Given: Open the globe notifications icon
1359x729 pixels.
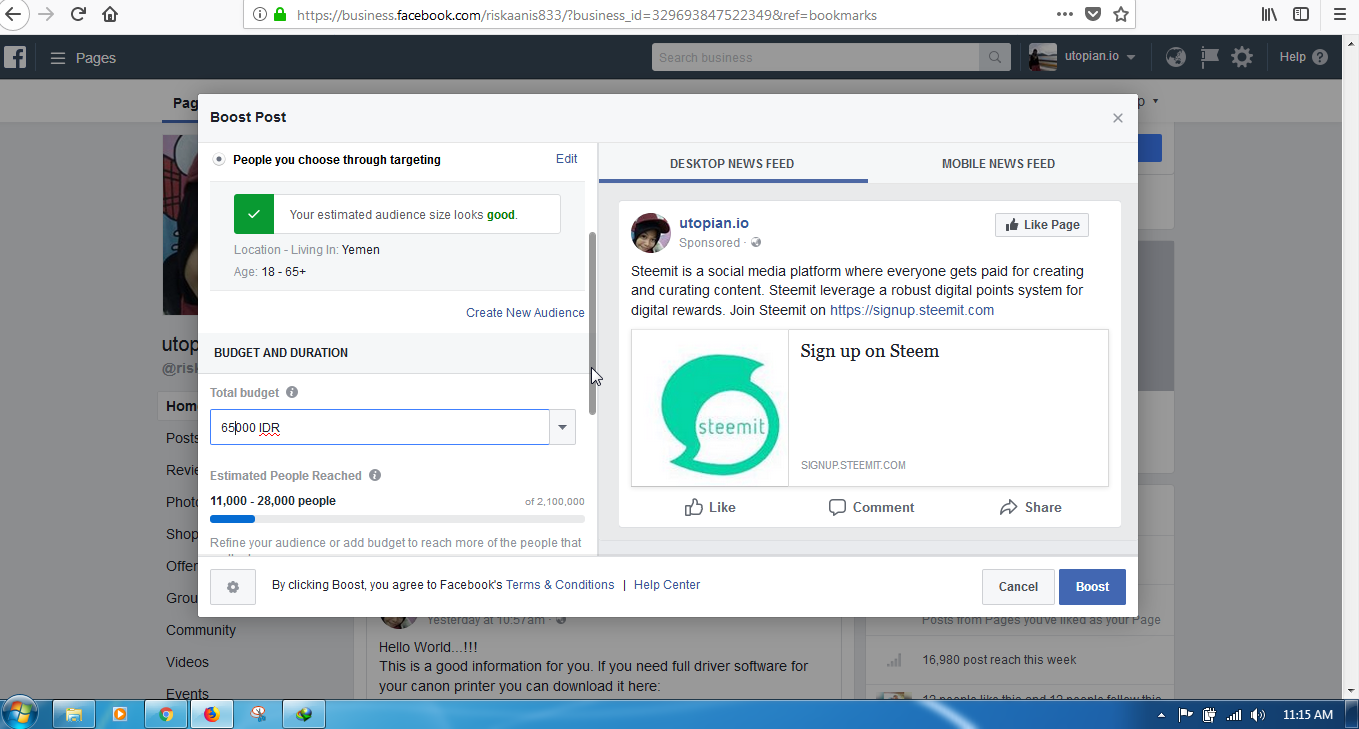Looking at the screenshot, I should coord(1176,57).
